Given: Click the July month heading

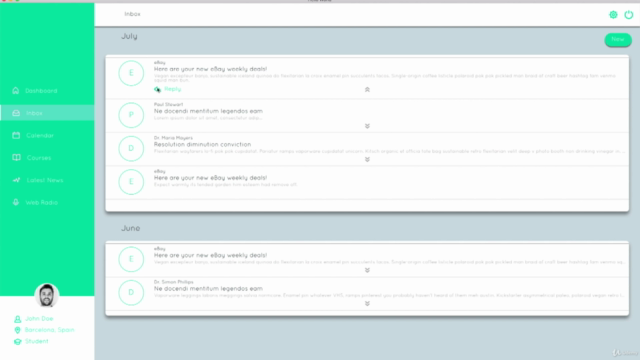Looking at the screenshot, I should (x=129, y=36).
